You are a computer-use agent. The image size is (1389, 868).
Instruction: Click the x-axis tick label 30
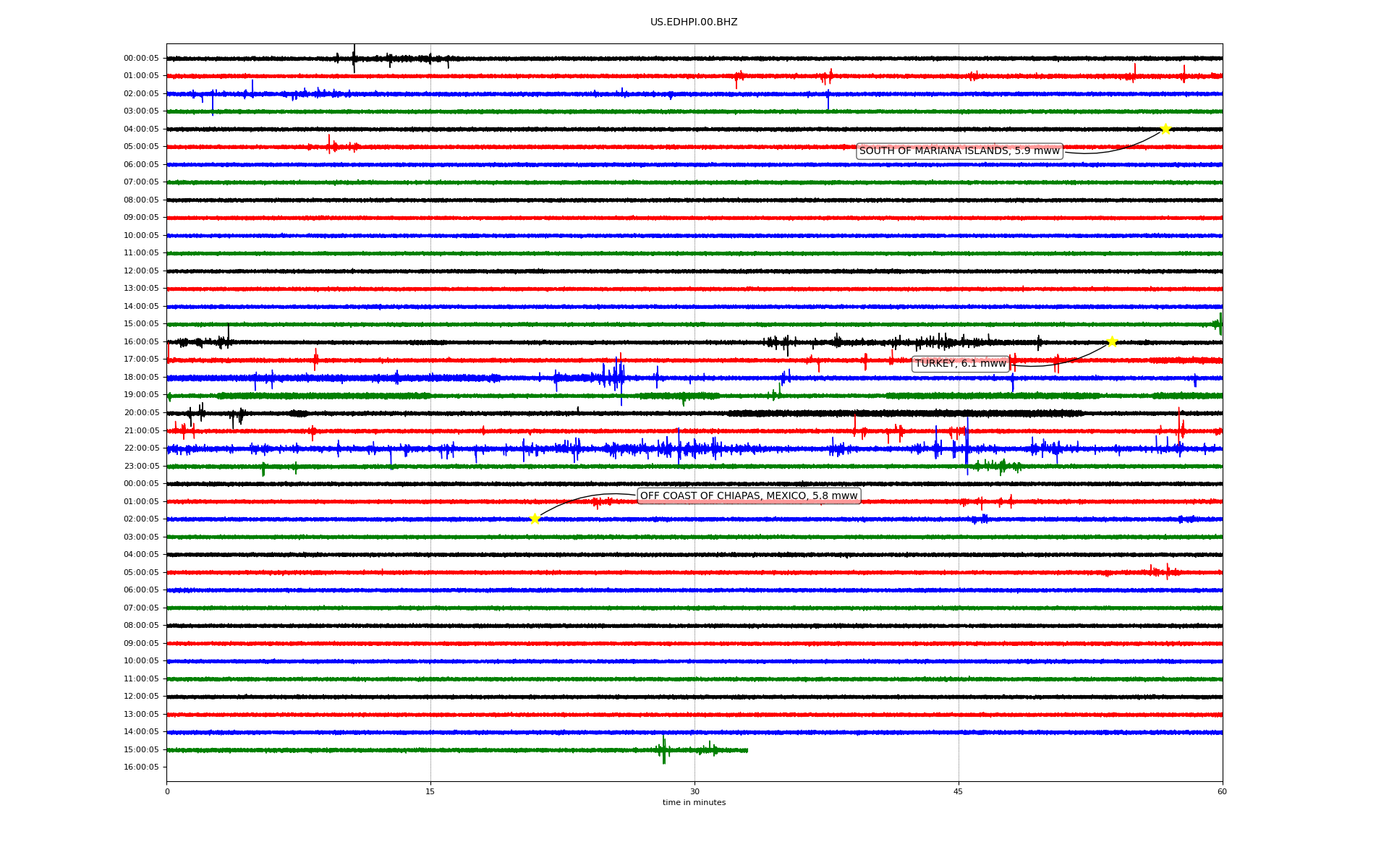[x=694, y=792]
